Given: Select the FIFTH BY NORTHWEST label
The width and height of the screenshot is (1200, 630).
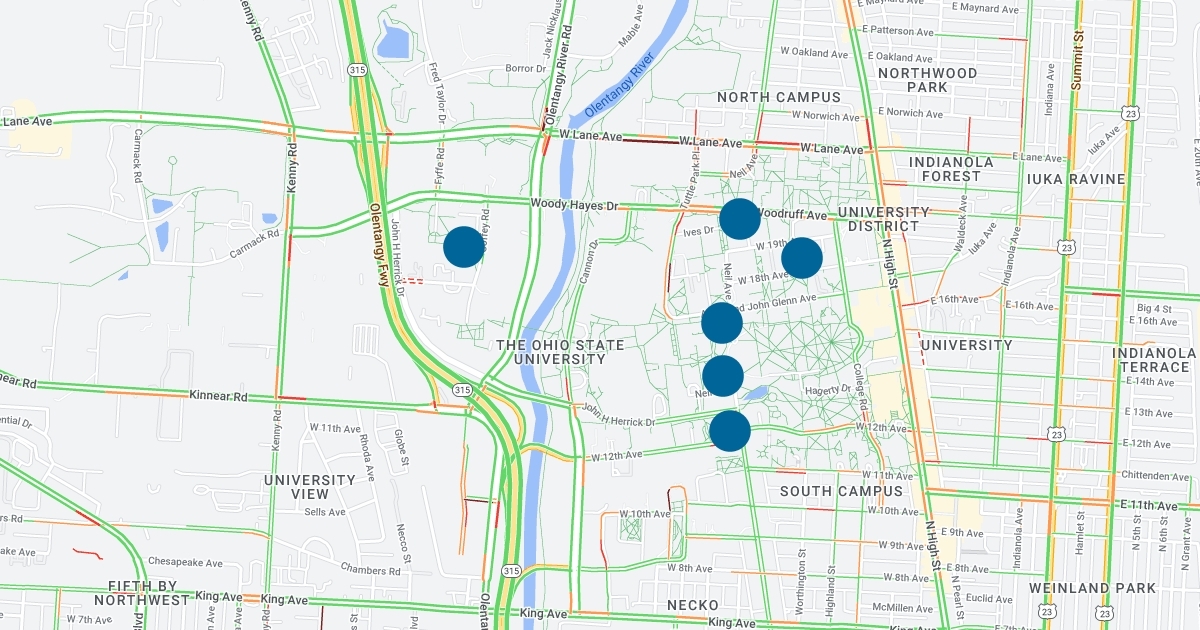Looking at the screenshot, I should tap(142, 593).
